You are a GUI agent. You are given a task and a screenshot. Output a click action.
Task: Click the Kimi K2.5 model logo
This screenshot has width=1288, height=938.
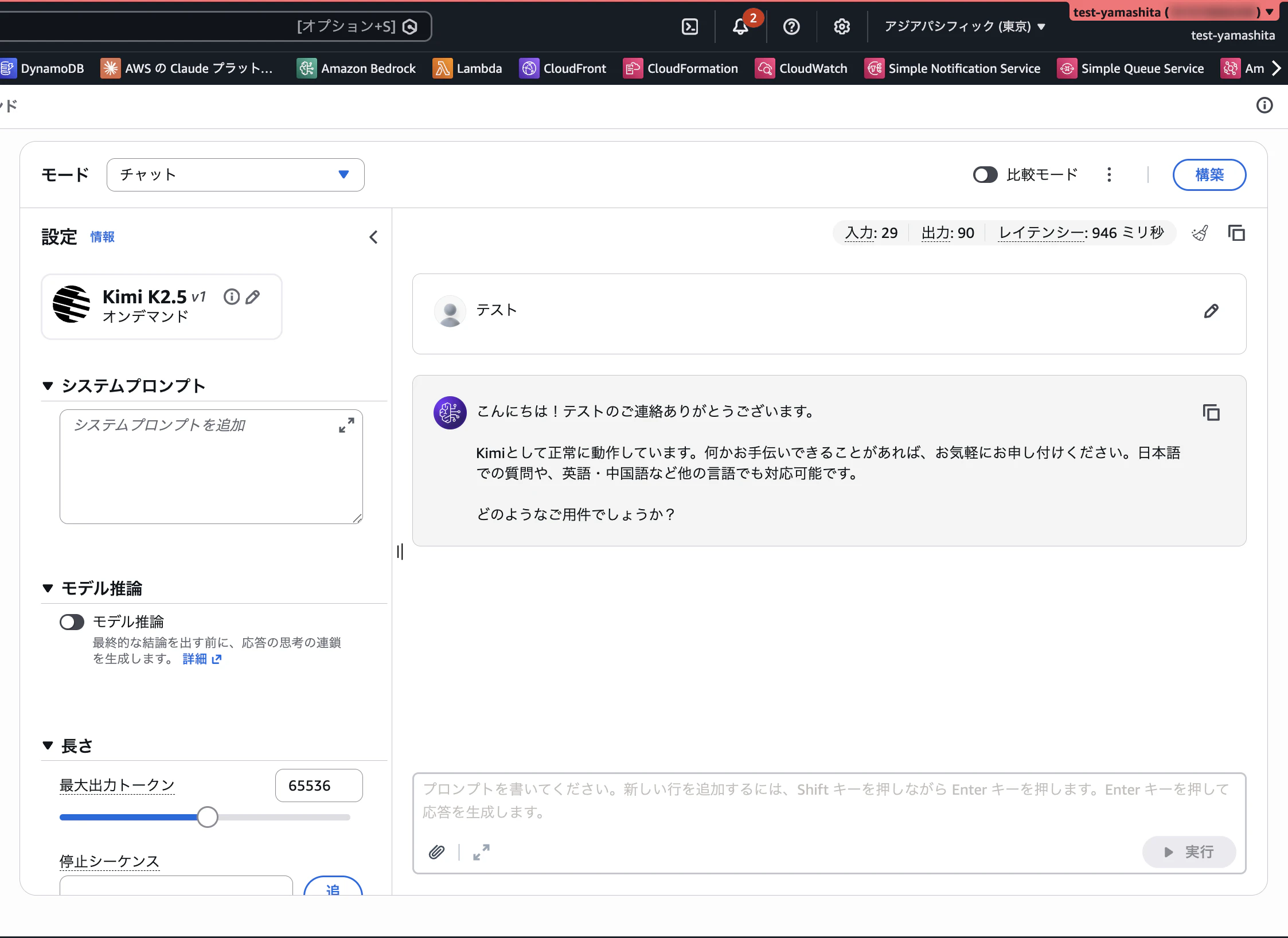71,304
